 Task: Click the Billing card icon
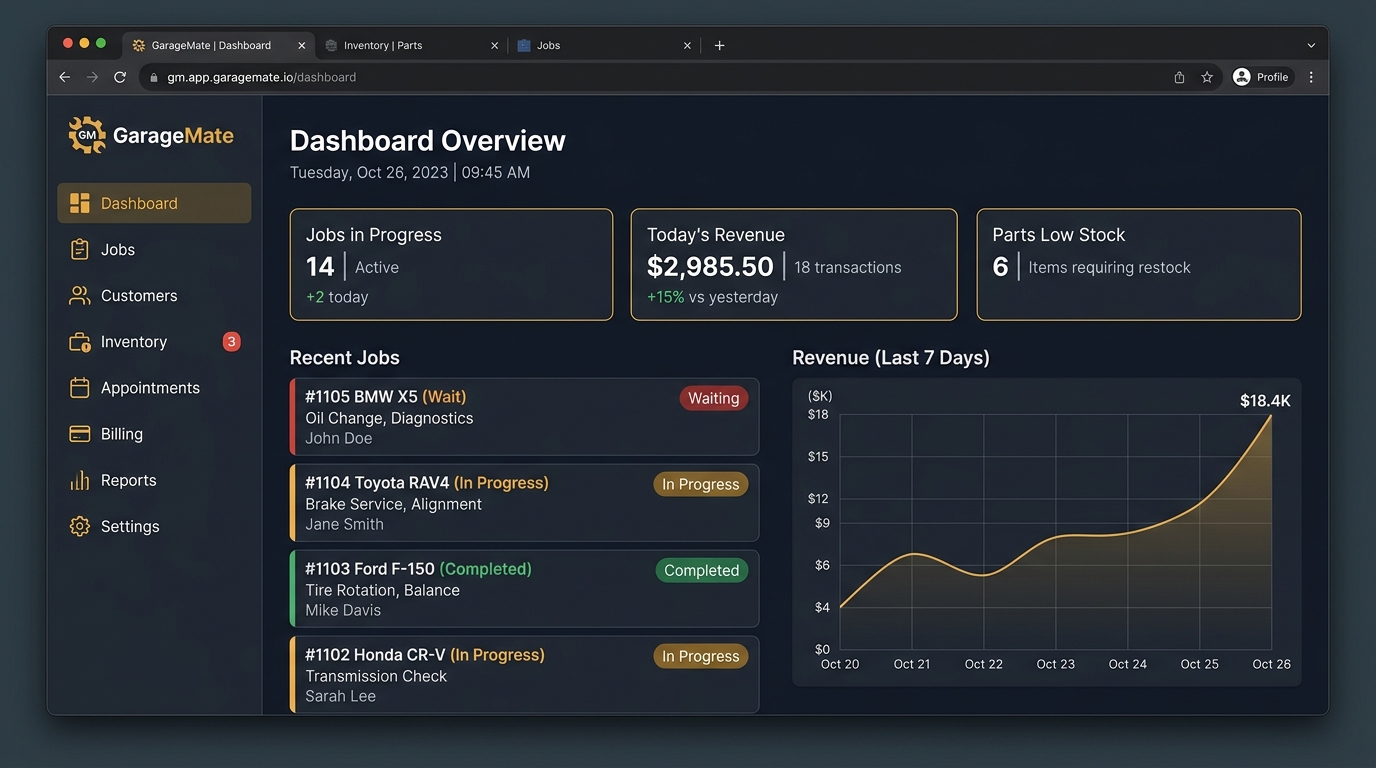pyautogui.click(x=79, y=434)
